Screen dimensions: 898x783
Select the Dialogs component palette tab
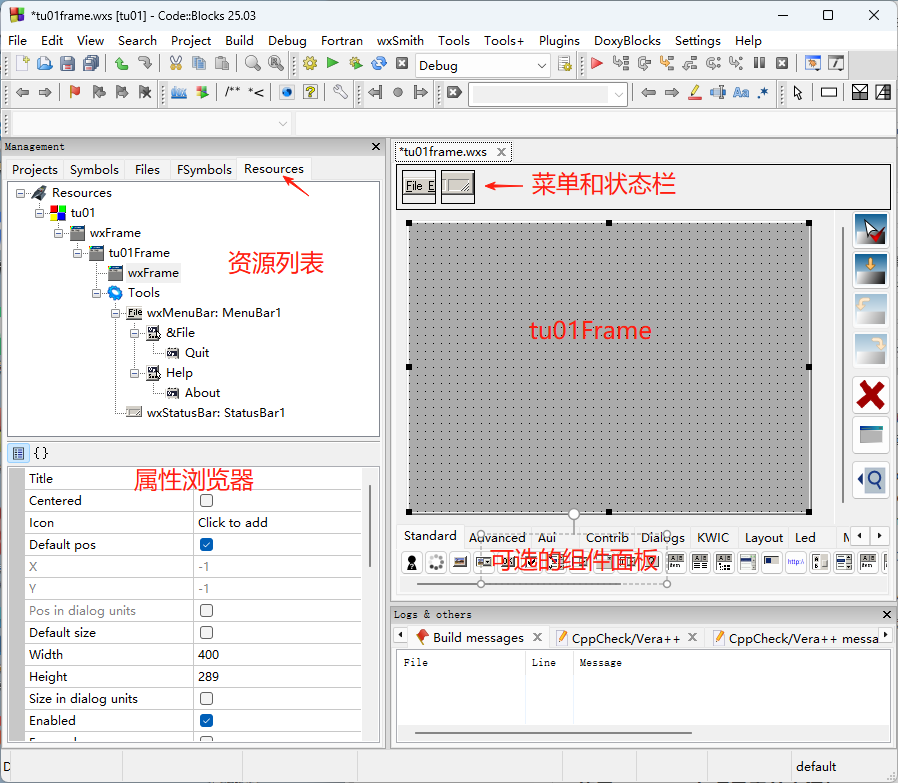(663, 537)
